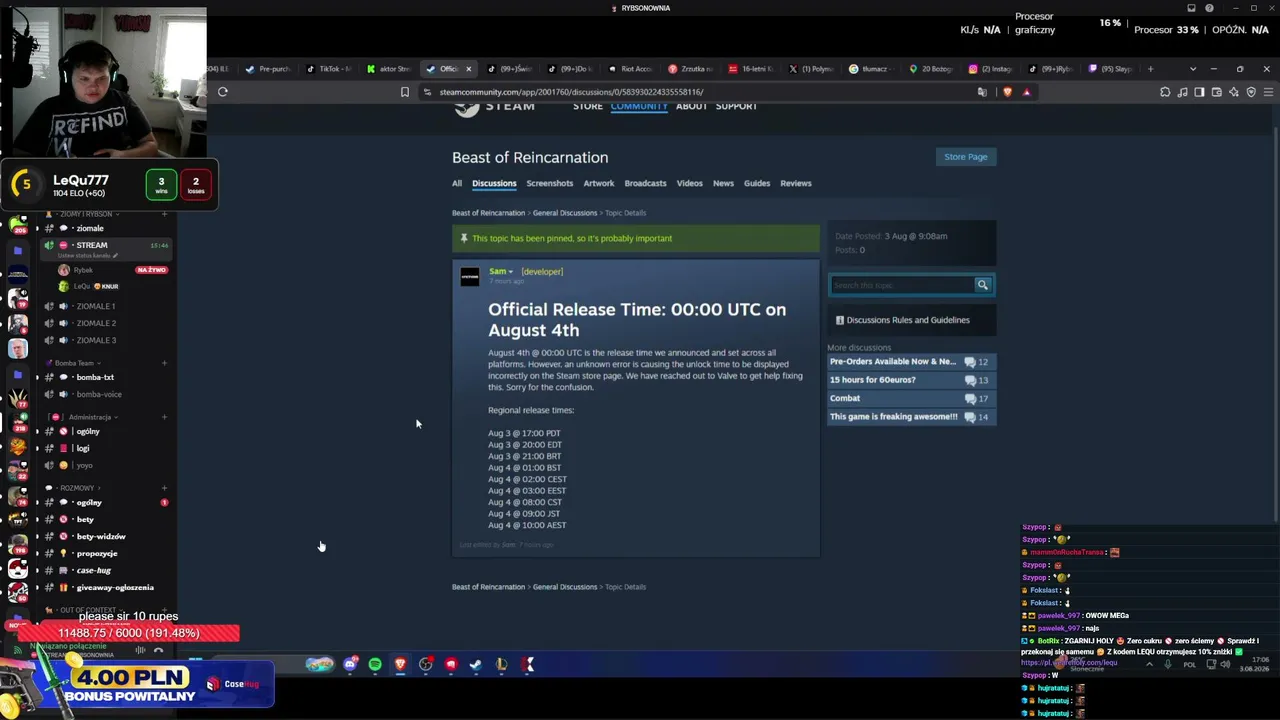The height and width of the screenshot is (720, 1280).
Task: Create a channel in Bomba Team category
Action: pyautogui.click(x=164, y=363)
